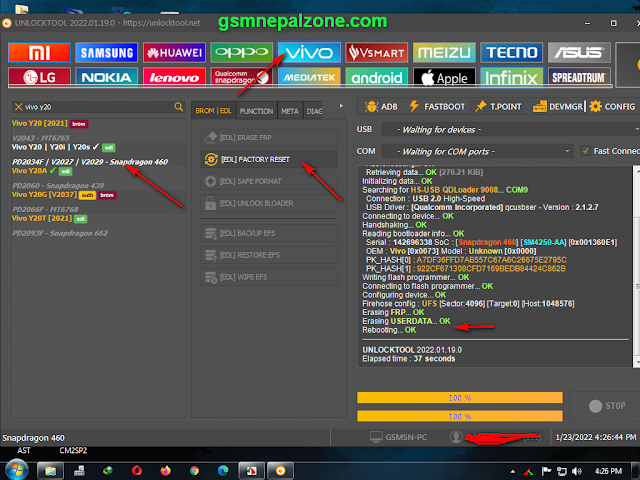Viewport: 640px width, 480px height.
Task: Select the Meizu brand tile
Action: click(444, 53)
